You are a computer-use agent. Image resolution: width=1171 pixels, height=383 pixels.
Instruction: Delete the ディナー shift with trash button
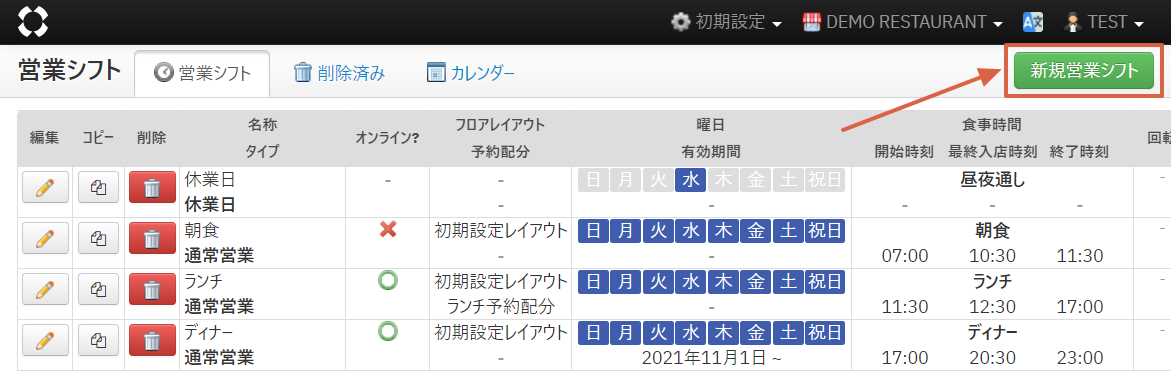152,340
